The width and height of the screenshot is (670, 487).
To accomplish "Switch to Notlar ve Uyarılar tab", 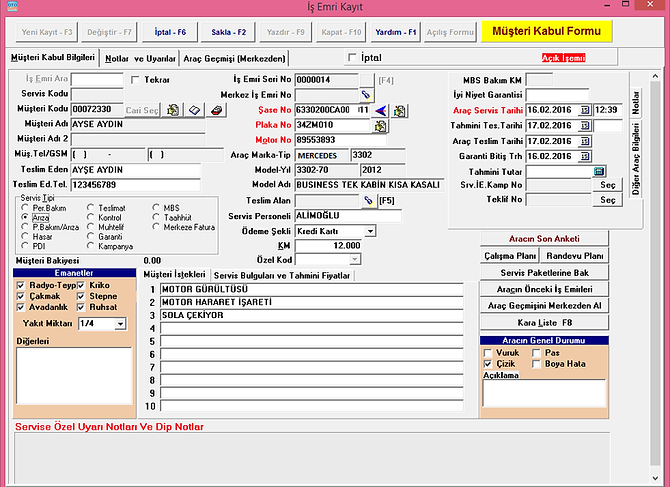I will [x=140, y=59].
